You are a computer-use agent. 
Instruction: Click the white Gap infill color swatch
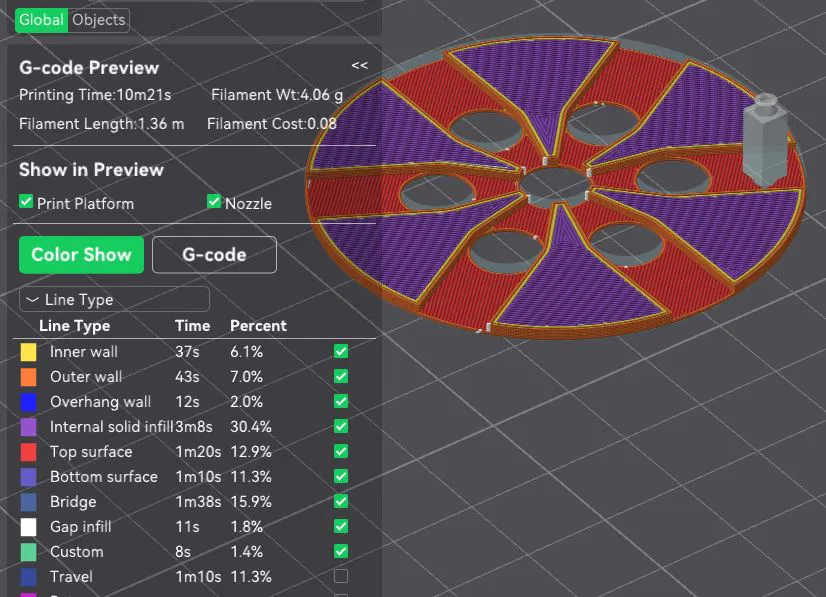(28, 527)
